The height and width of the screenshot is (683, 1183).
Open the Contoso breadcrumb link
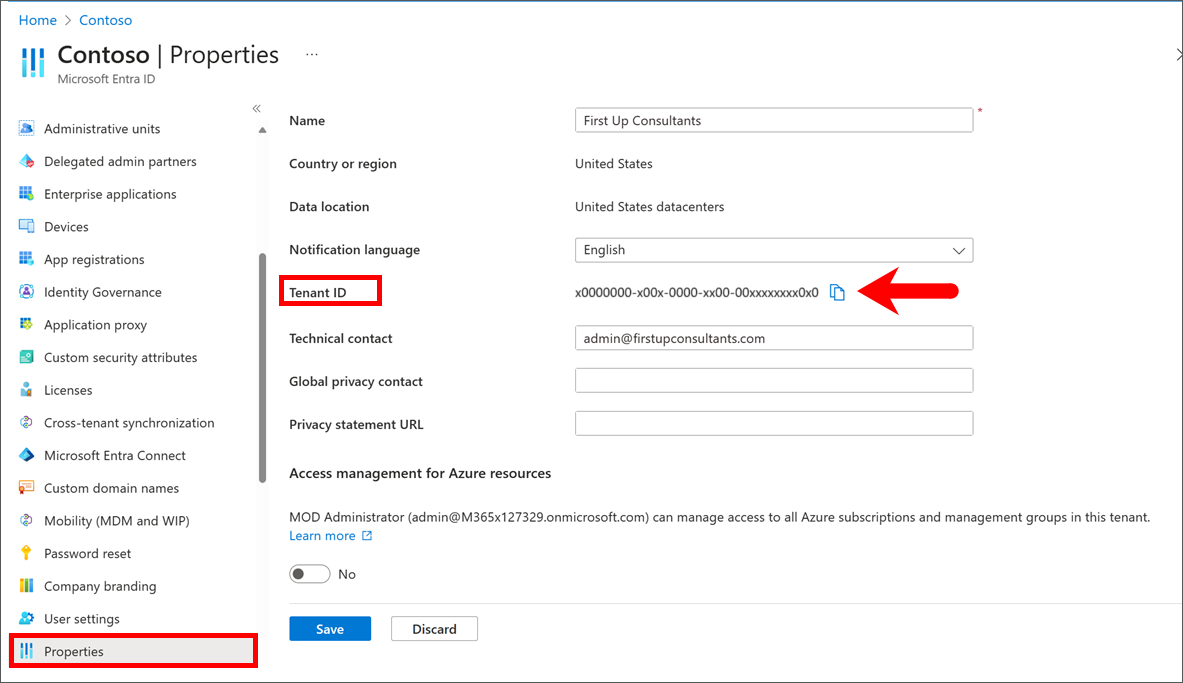(x=106, y=20)
